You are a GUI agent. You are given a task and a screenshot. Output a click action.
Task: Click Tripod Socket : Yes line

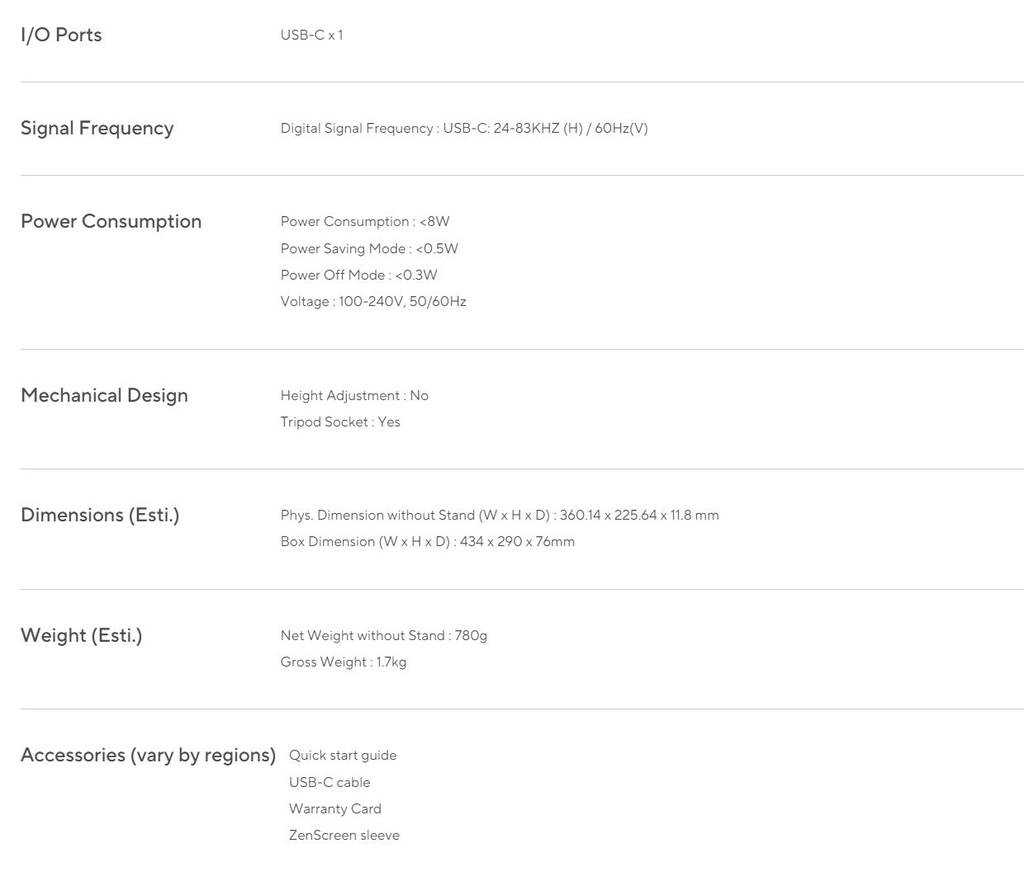(340, 422)
